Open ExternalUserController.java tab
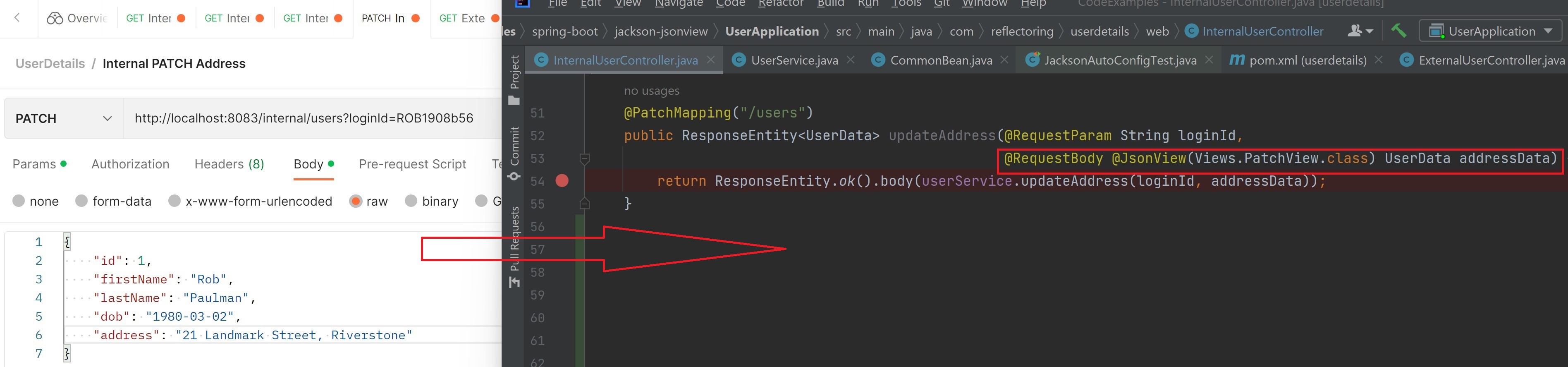1568x367 pixels. tap(1482, 60)
